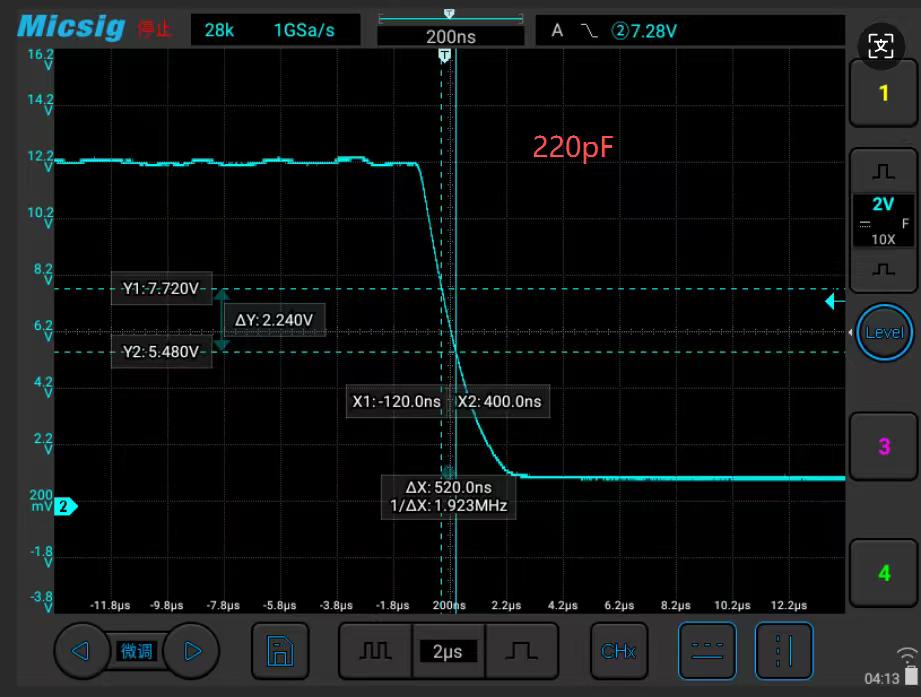The width and height of the screenshot is (921, 697).
Task: Increase timebase with the multi-pulse icon
Action: [375, 652]
